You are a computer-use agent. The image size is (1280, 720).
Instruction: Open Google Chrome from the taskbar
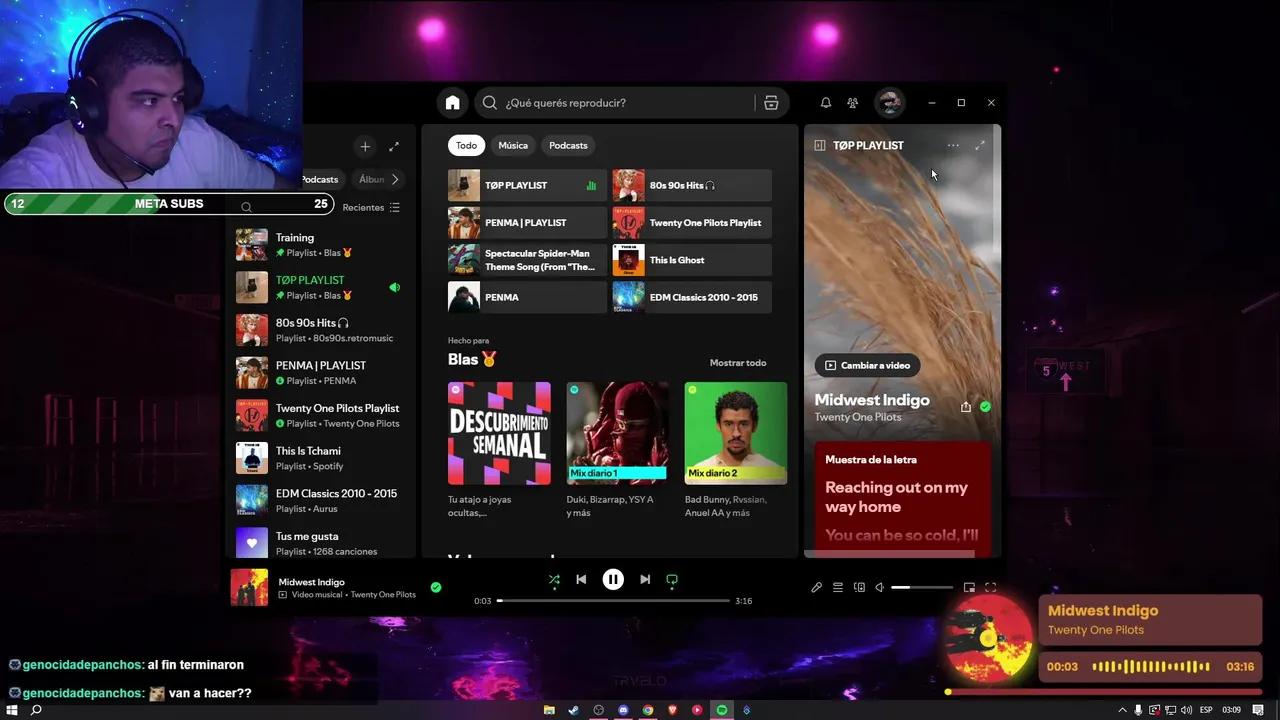click(648, 710)
